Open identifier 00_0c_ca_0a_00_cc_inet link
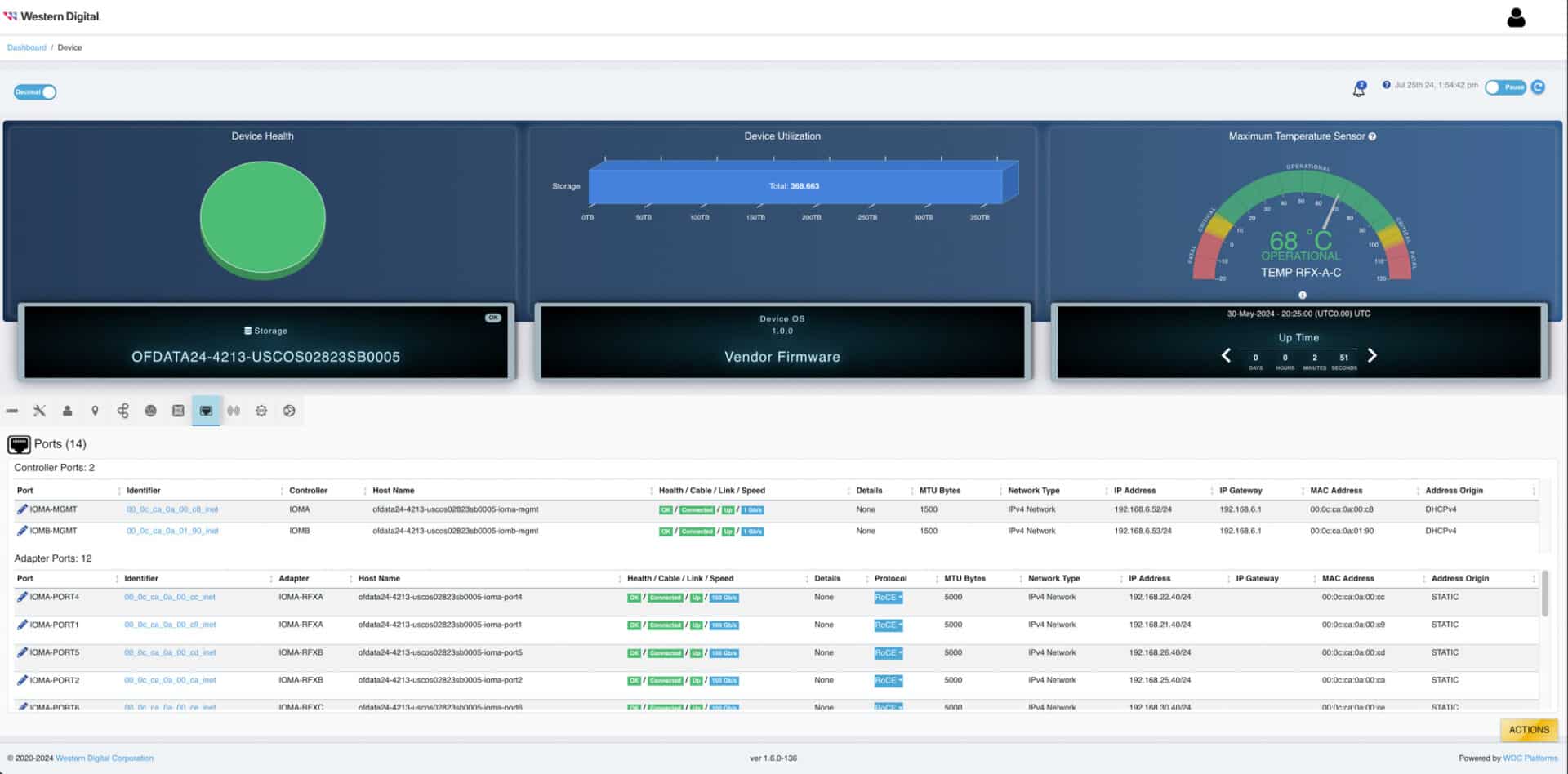 point(170,597)
